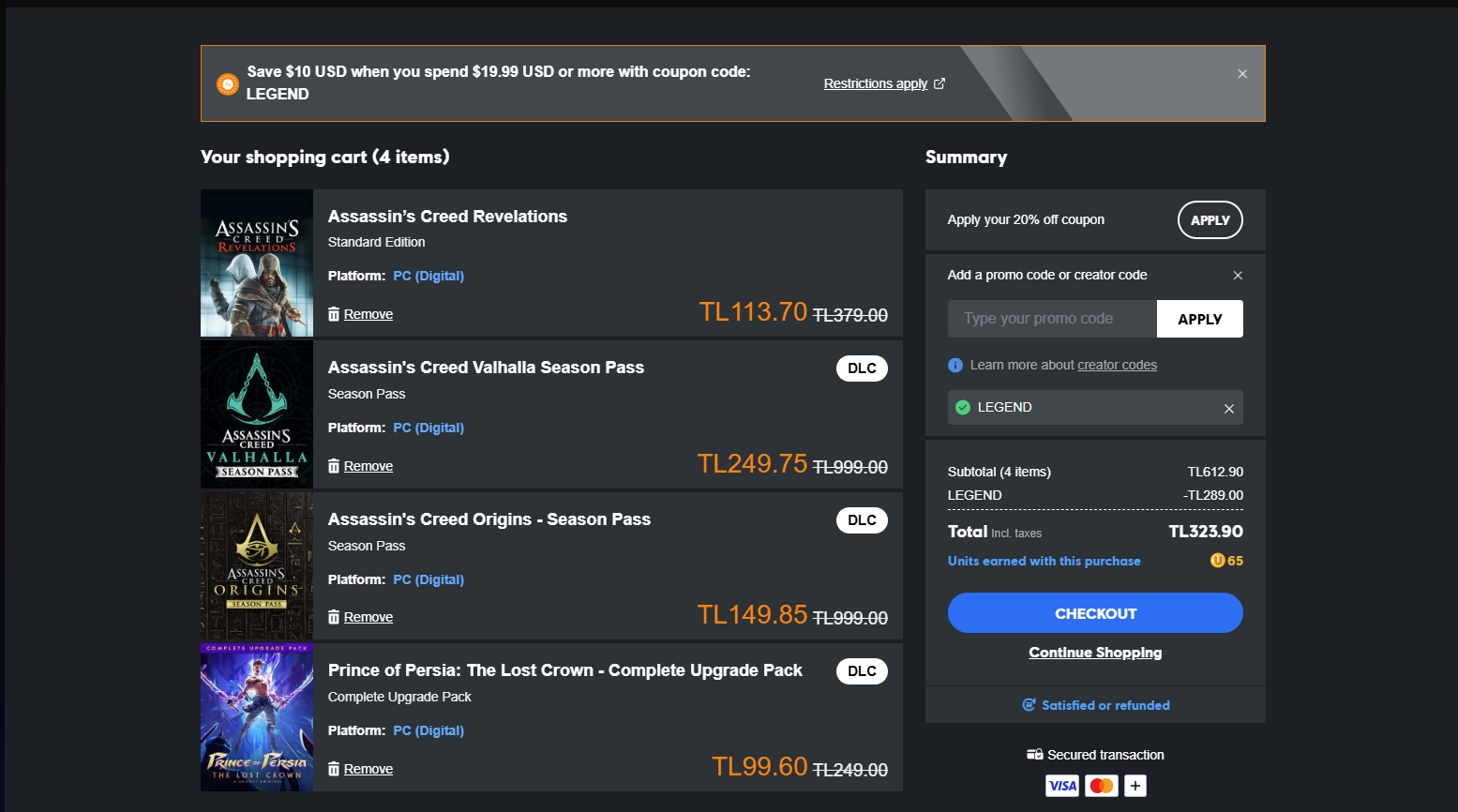Close the promo code section
Viewport: 1458px width, 812px height.
1238,276
